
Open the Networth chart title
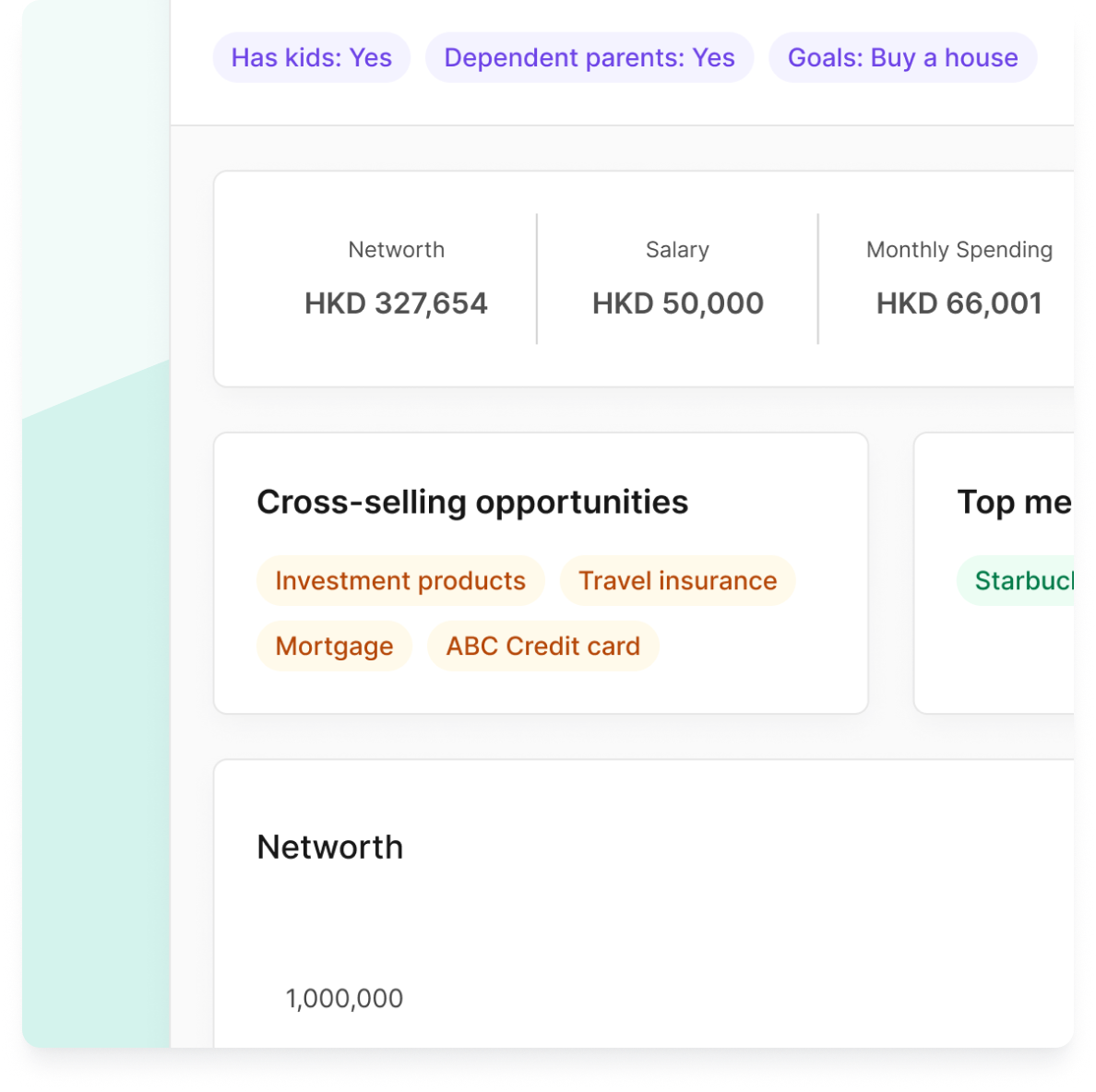coord(330,848)
